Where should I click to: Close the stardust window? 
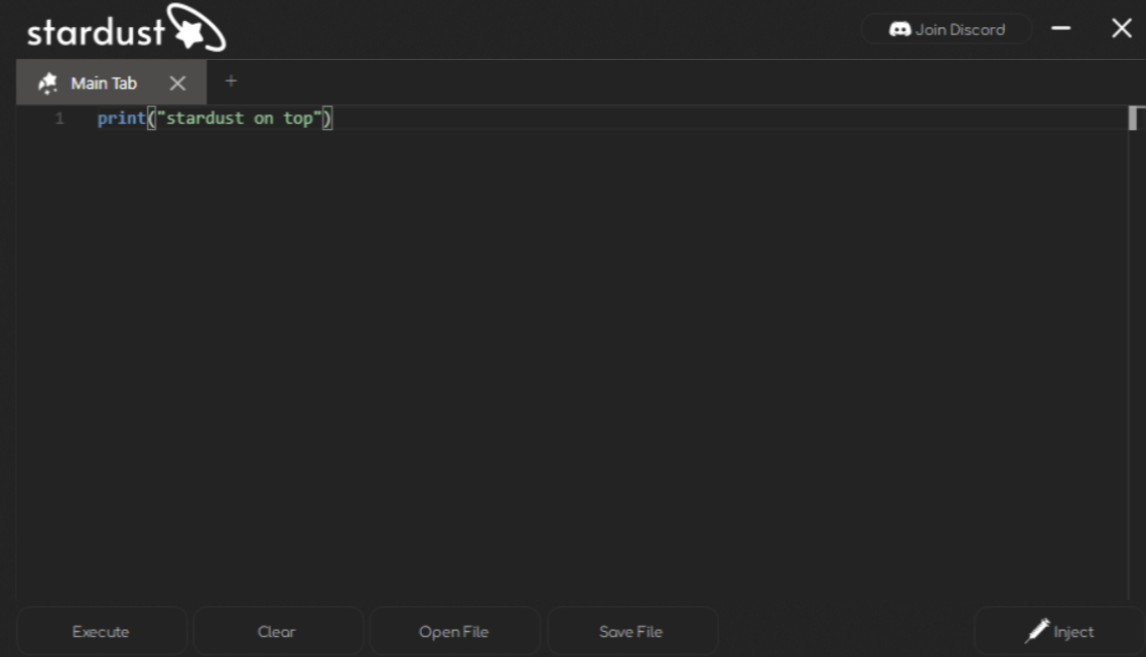pos(1121,29)
